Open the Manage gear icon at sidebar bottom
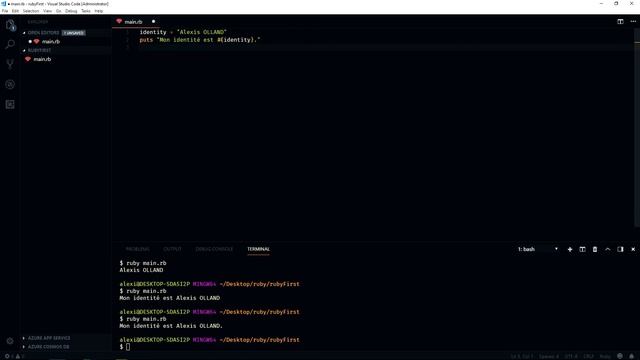The width and height of the screenshot is (640, 360). [10, 341]
